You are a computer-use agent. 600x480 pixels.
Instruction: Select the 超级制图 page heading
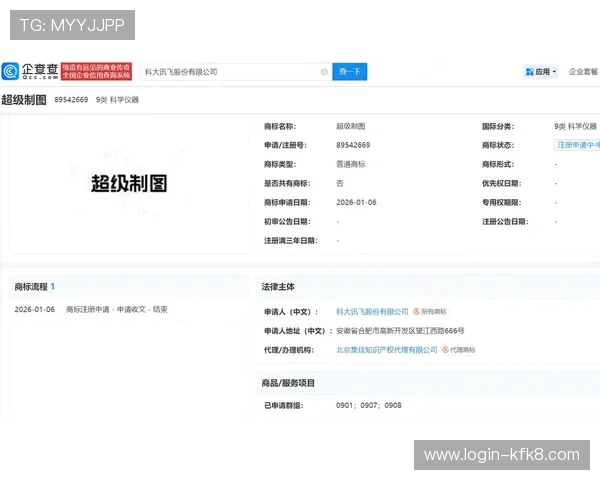24,100
